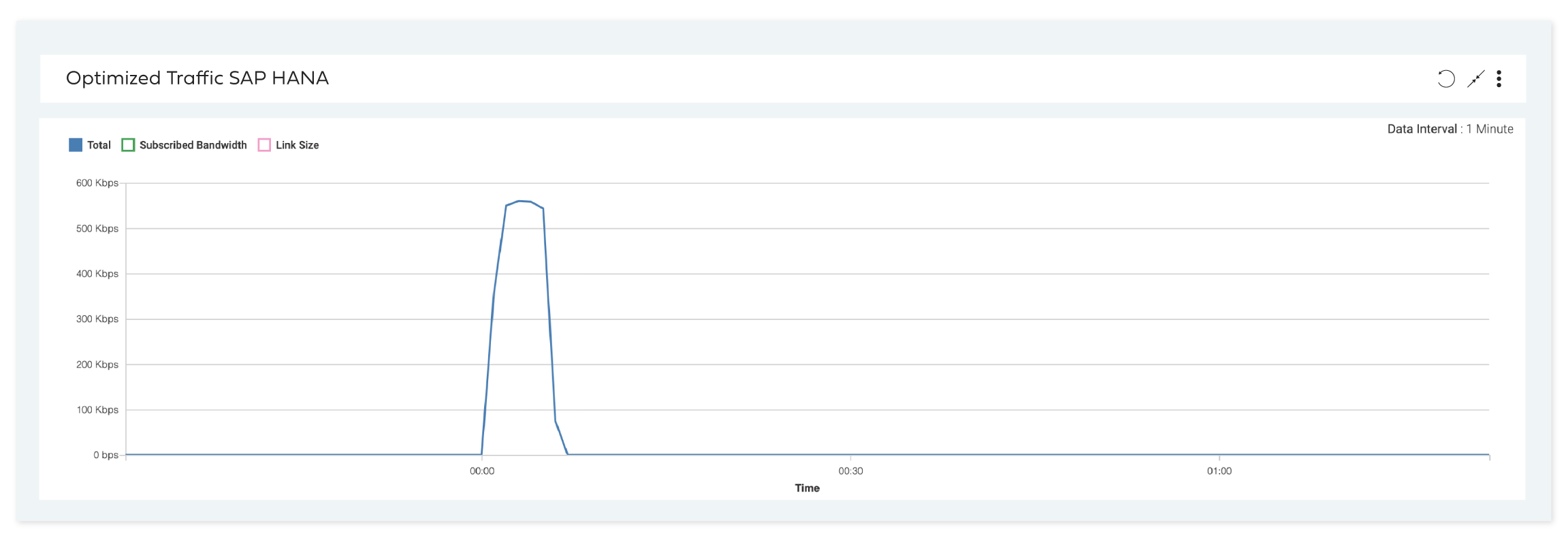This screenshot has width=1568, height=542.
Task: Click the 400 Kbps y-axis label
Action: 97,274
